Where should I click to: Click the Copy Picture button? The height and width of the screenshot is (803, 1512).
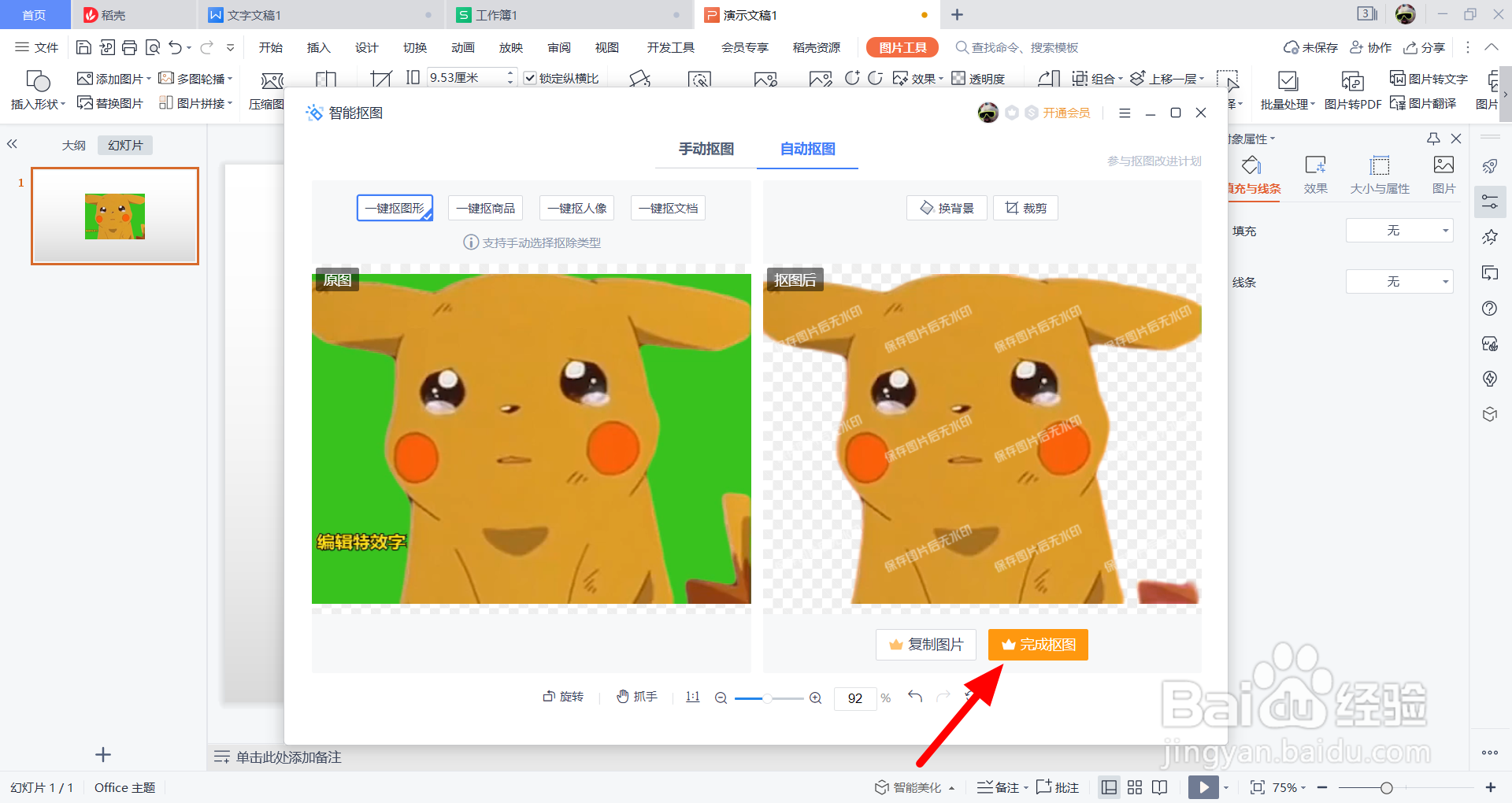(926, 645)
